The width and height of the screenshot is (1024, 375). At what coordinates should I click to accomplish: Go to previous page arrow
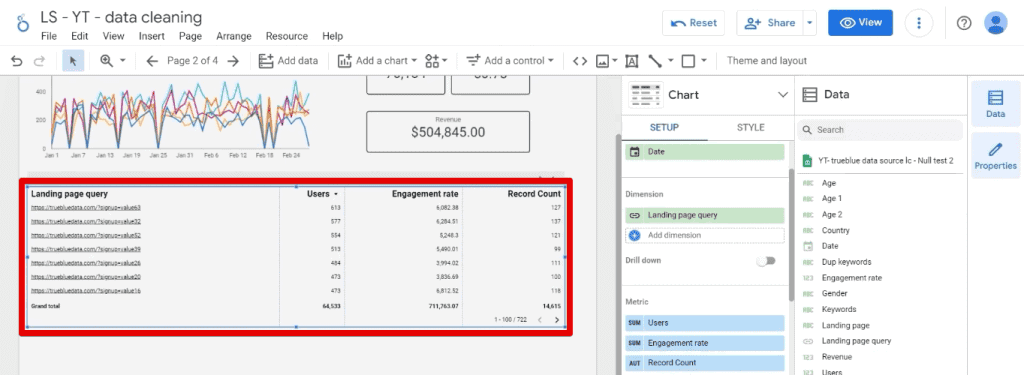click(152, 61)
